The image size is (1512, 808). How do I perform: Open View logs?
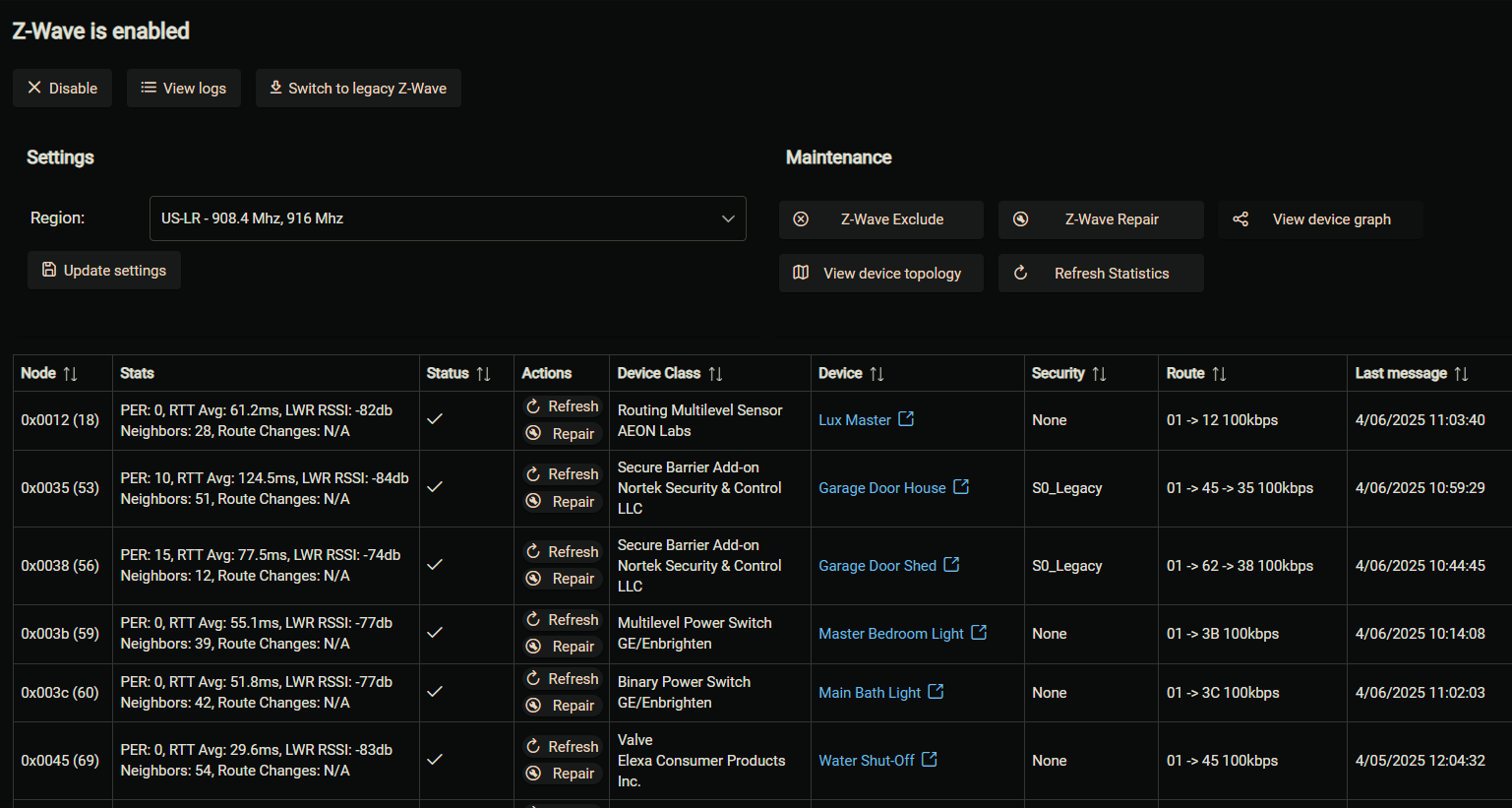click(184, 89)
